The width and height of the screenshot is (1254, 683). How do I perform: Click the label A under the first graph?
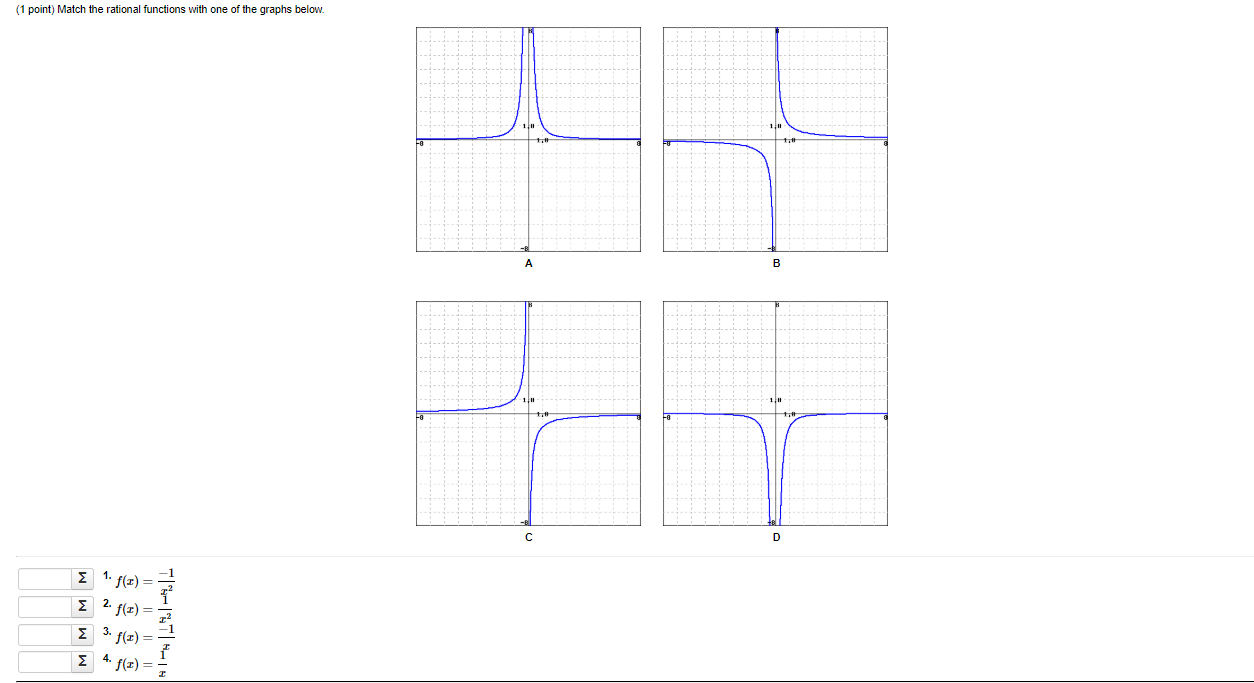pos(528,263)
